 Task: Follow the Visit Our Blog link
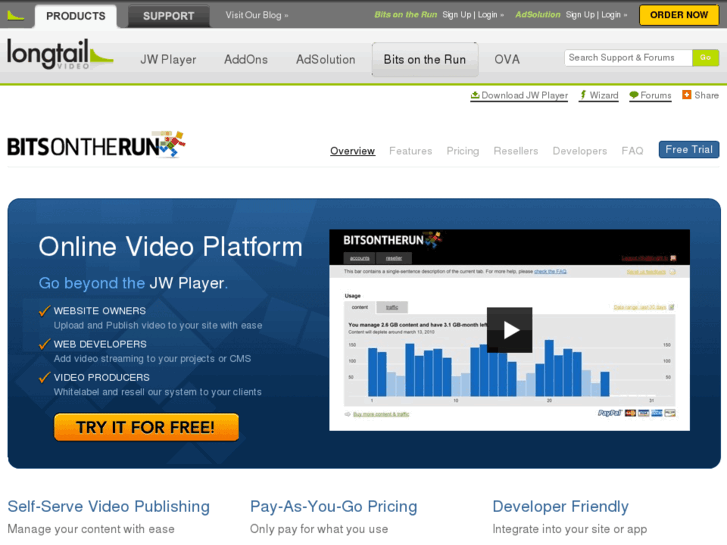tap(257, 15)
